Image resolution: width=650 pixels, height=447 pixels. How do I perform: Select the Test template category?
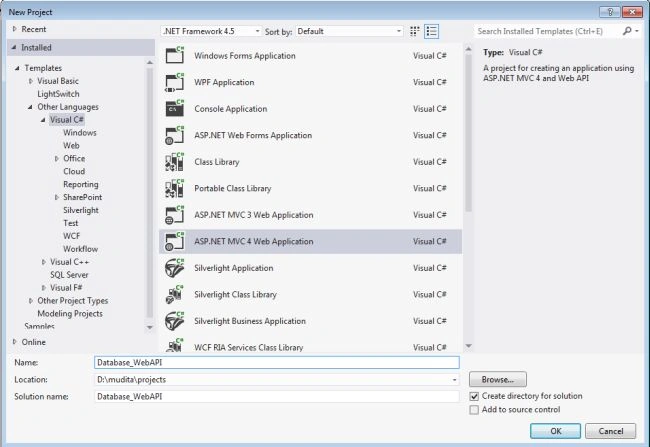point(70,223)
